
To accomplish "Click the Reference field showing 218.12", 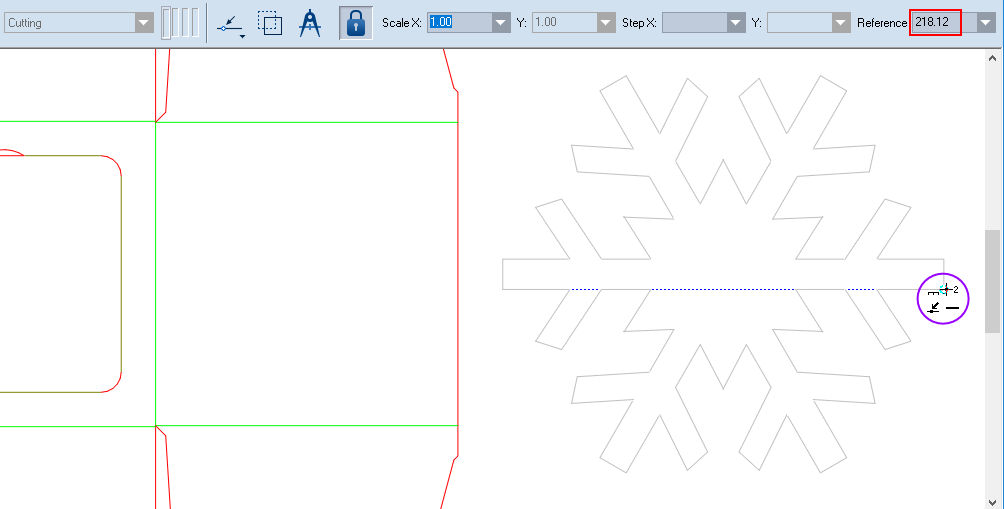I will [935, 22].
